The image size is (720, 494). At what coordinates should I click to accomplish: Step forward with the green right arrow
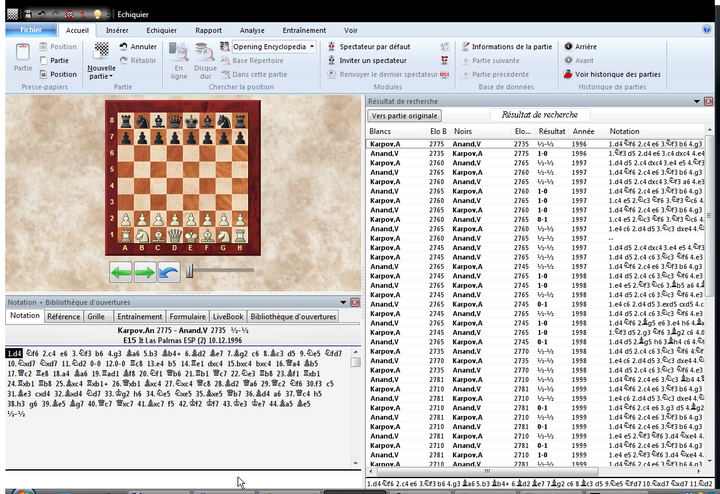145,273
